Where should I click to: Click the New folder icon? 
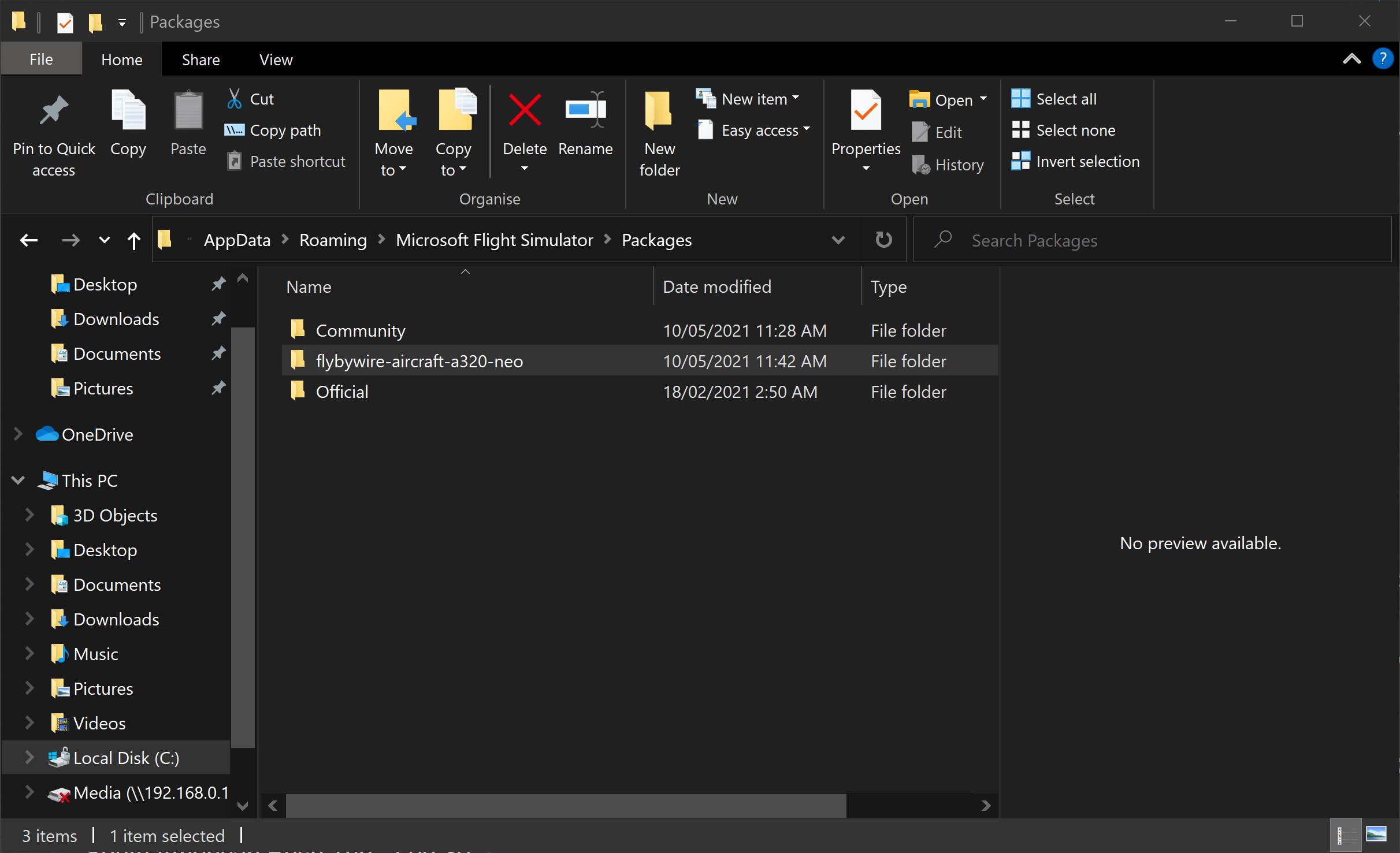pos(659,110)
